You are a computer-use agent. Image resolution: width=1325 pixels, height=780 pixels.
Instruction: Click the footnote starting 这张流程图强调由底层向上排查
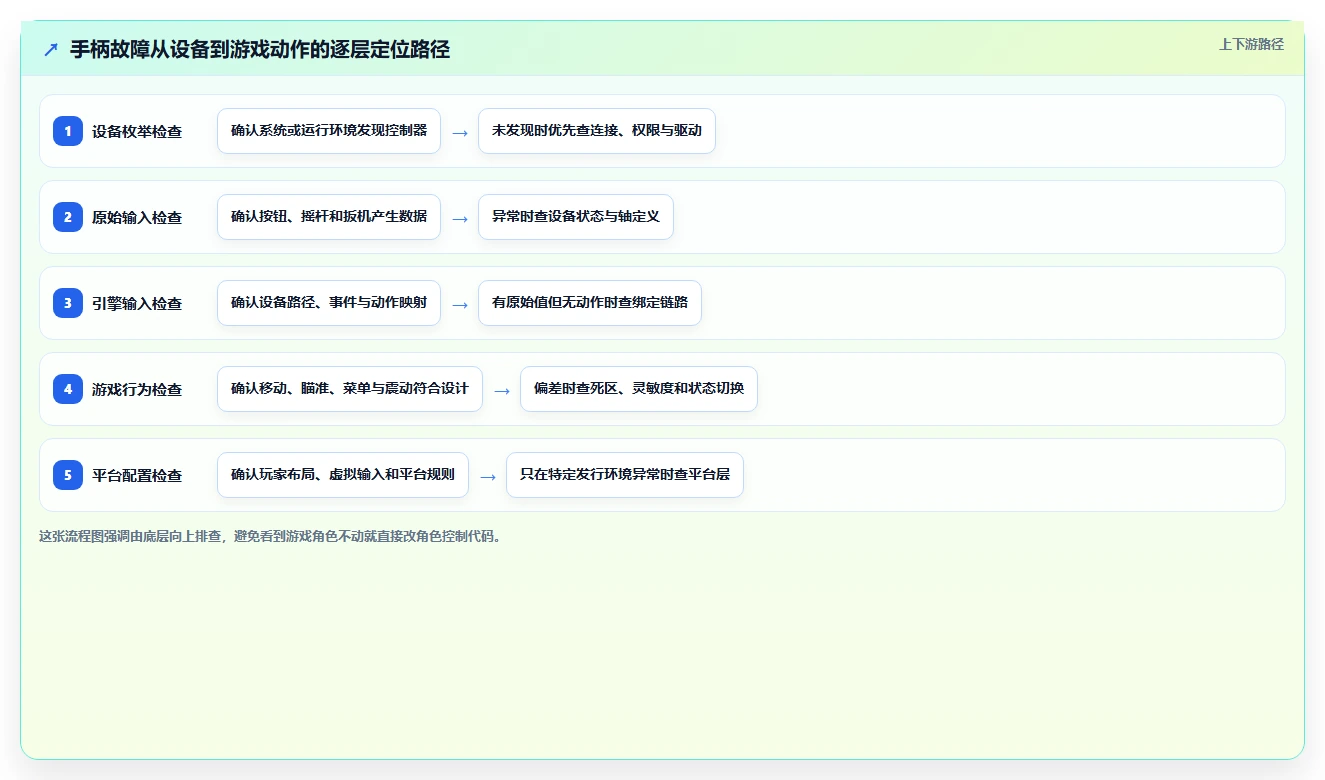[x=270, y=536]
